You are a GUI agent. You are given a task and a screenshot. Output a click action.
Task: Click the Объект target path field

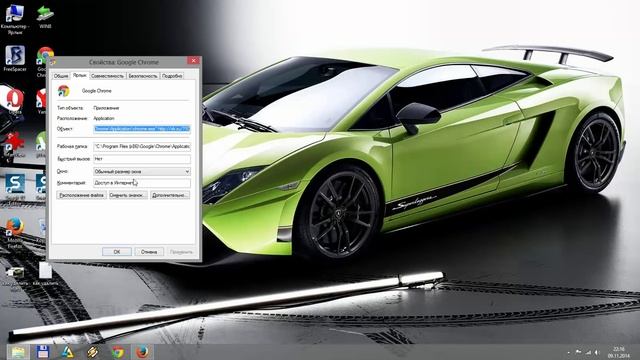coord(142,129)
